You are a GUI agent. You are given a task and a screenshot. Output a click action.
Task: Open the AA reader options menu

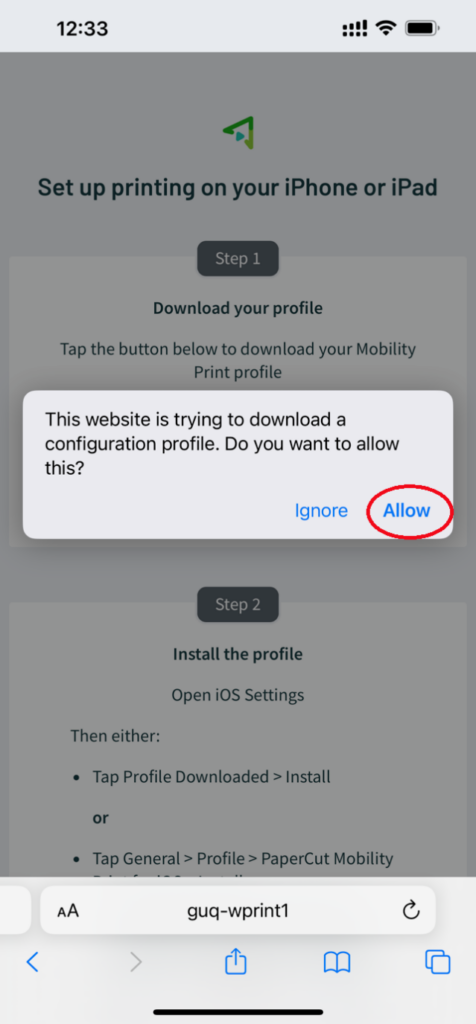68,911
